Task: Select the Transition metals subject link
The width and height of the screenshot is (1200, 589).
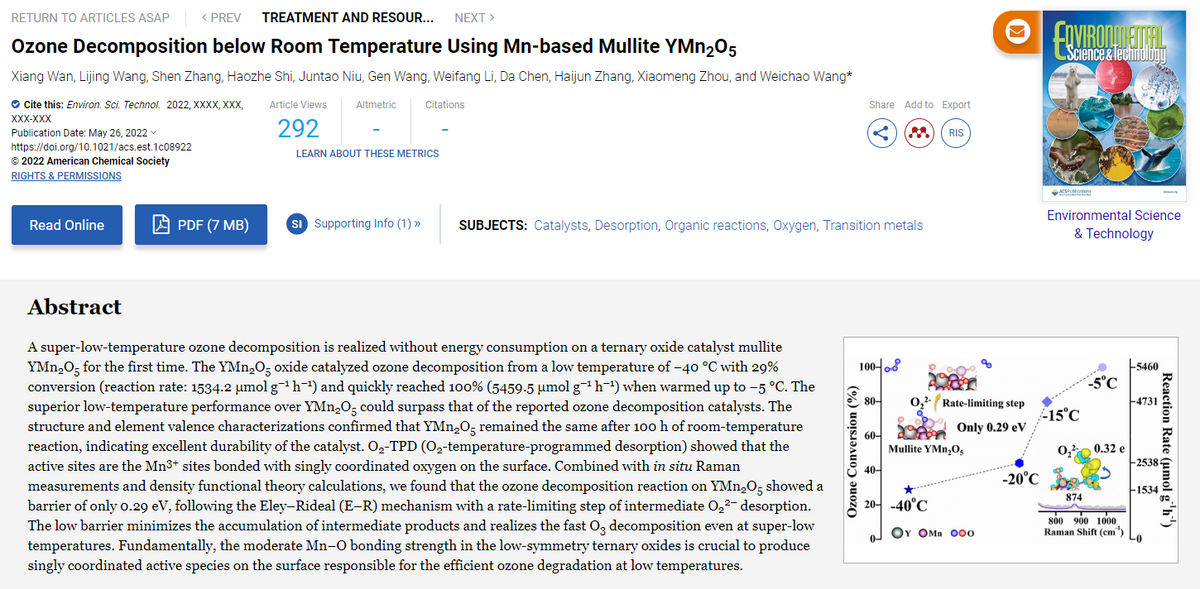Action: pyautogui.click(x=873, y=225)
